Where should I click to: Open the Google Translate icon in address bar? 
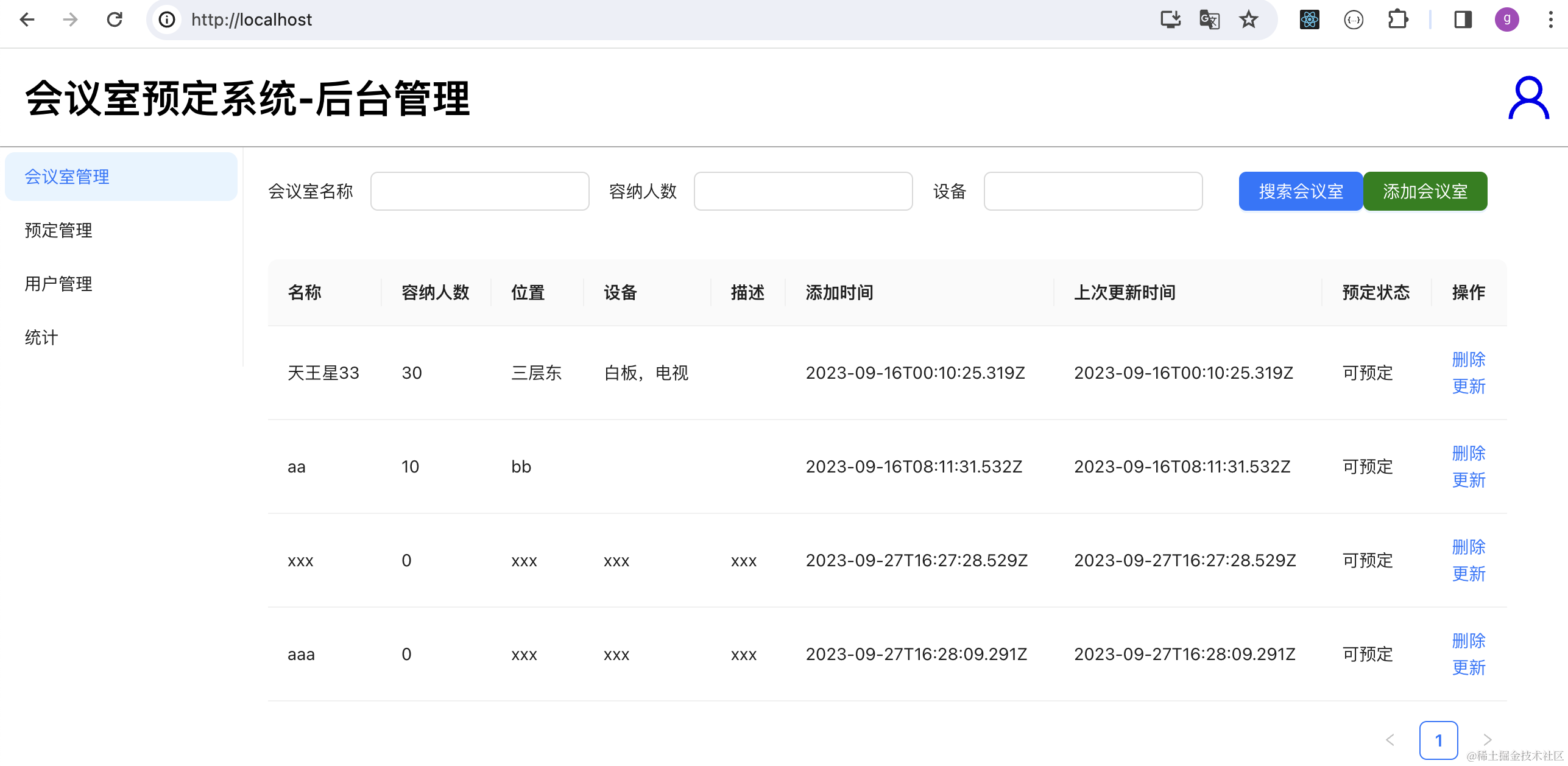(1209, 19)
